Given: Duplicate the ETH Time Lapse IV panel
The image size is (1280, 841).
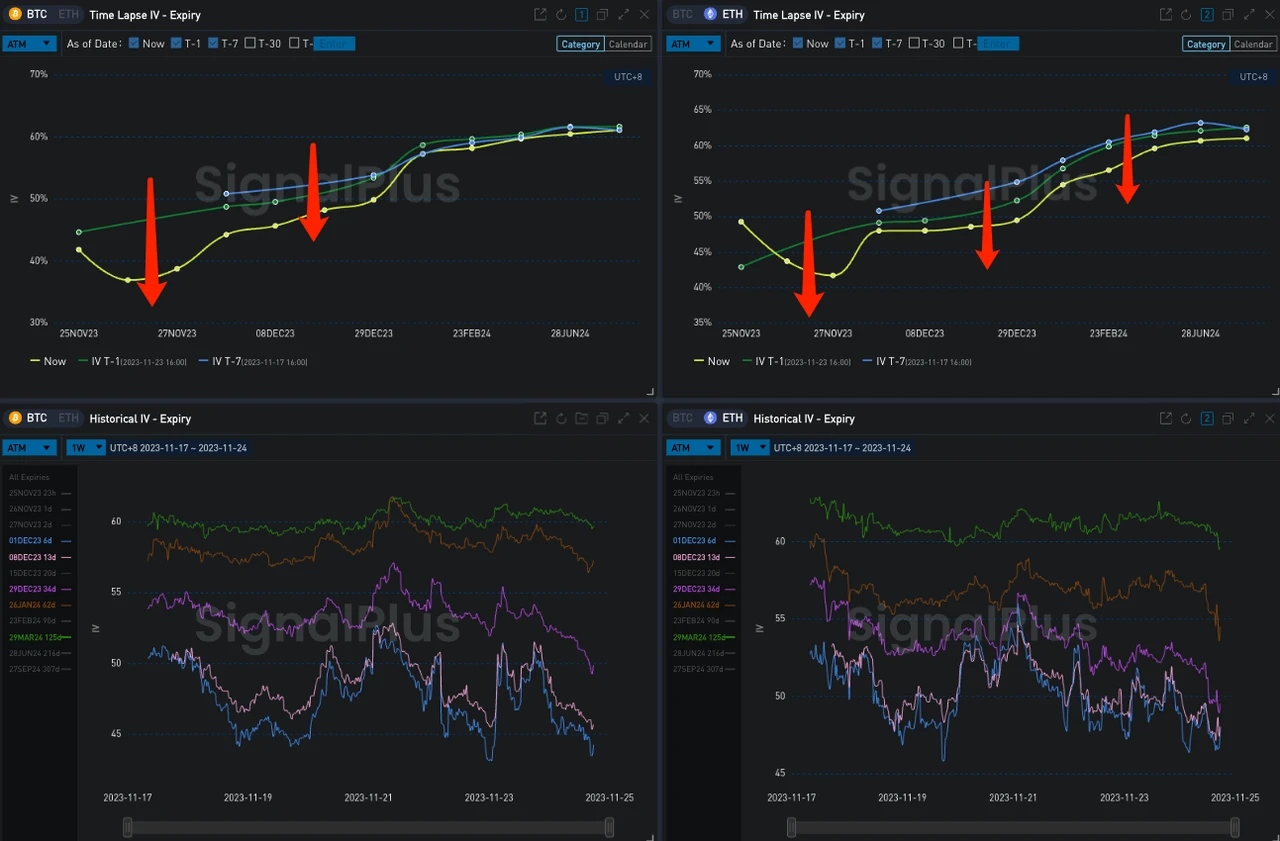Looking at the screenshot, I should (x=1227, y=15).
